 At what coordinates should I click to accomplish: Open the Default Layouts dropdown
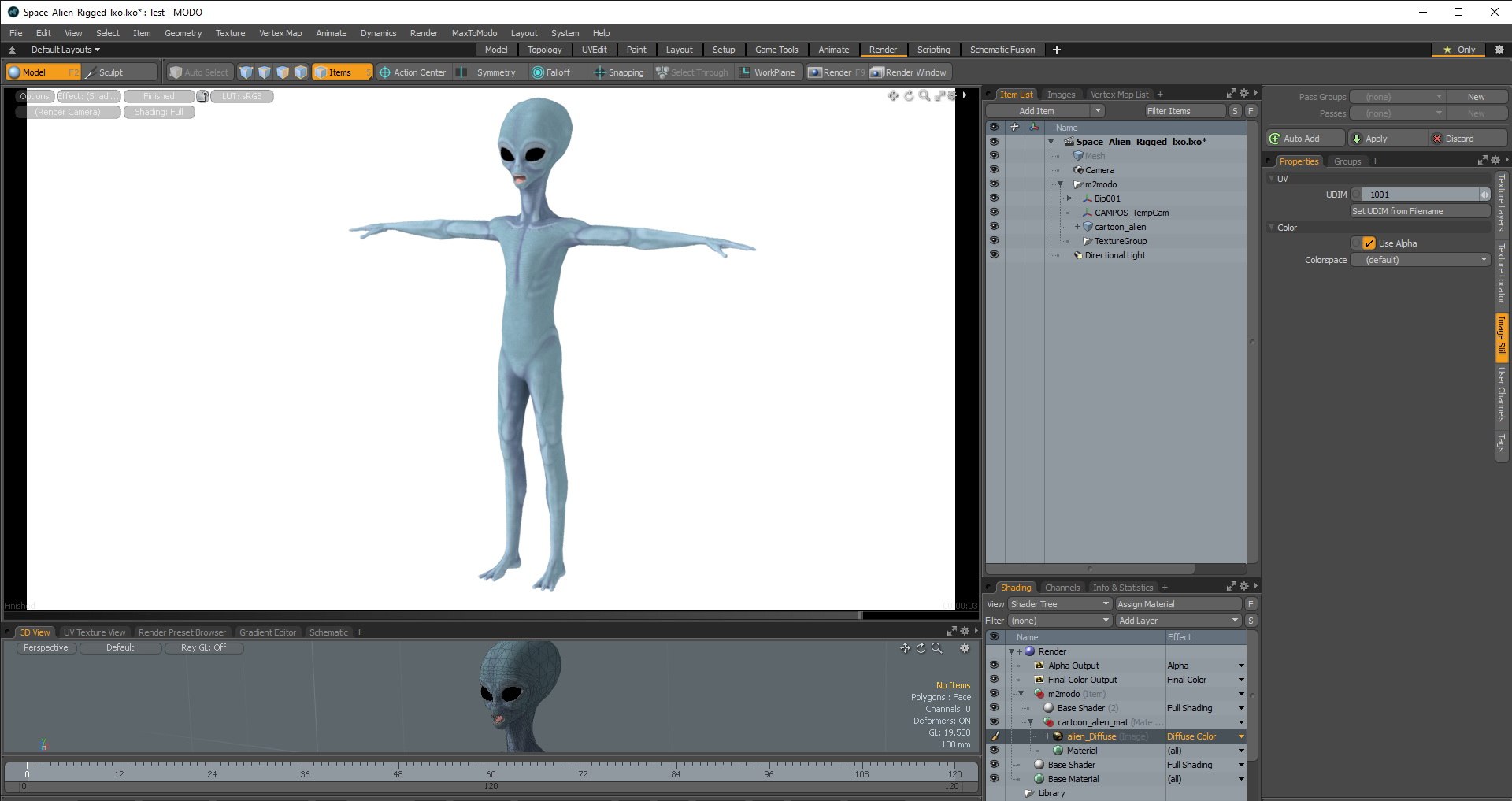[65, 50]
